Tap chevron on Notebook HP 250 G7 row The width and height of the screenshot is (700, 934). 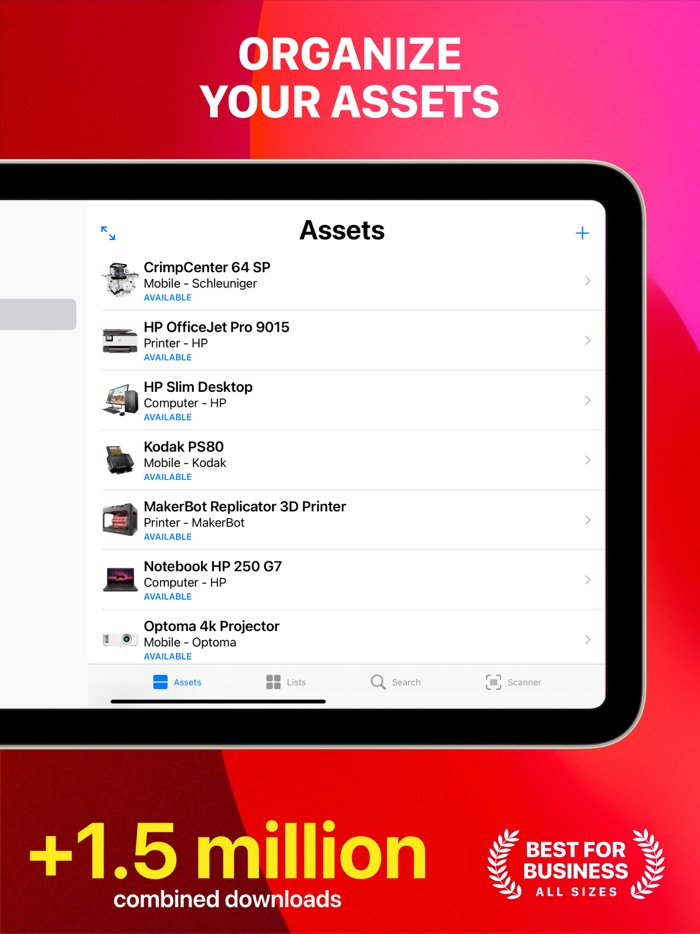587,580
